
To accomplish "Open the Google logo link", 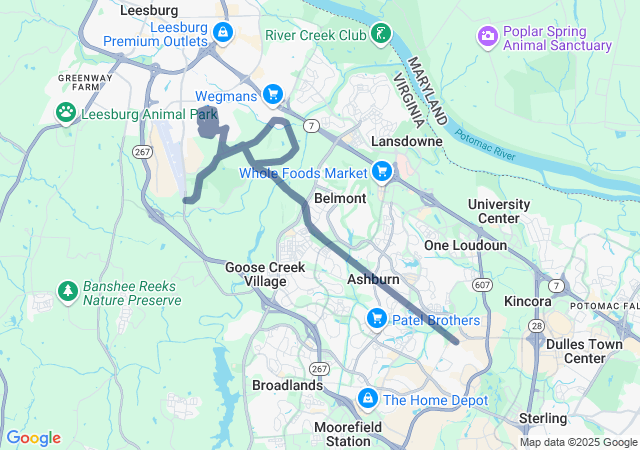I will 34,438.
